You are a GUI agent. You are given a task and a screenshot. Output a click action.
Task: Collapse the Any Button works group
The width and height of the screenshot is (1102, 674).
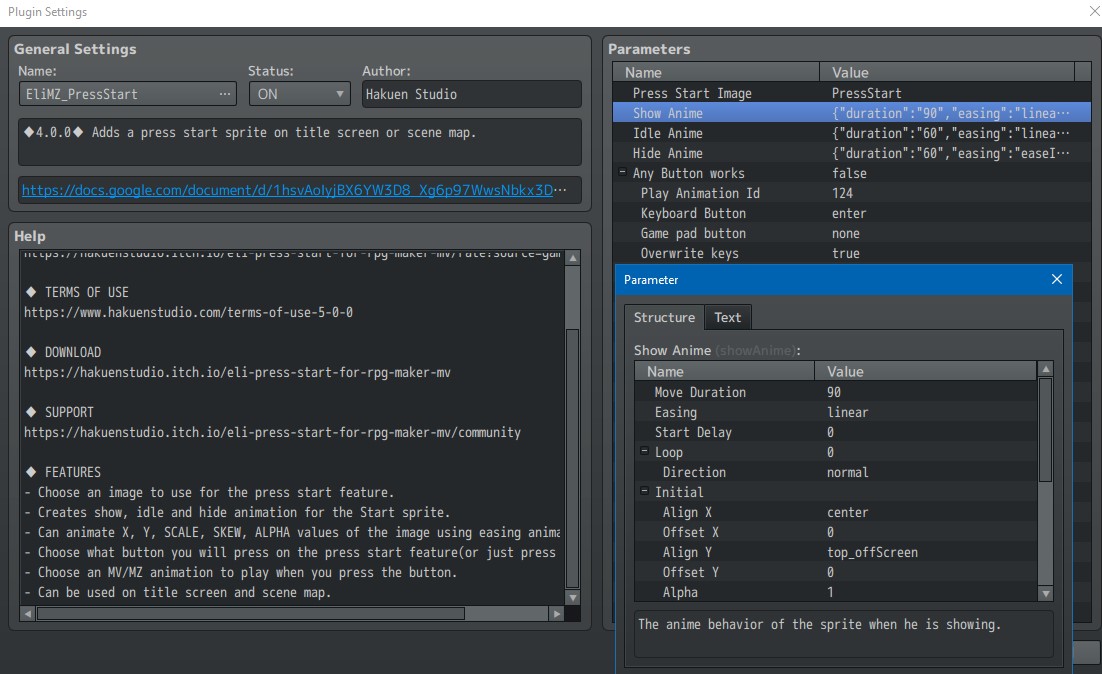[x=622, y=172]
